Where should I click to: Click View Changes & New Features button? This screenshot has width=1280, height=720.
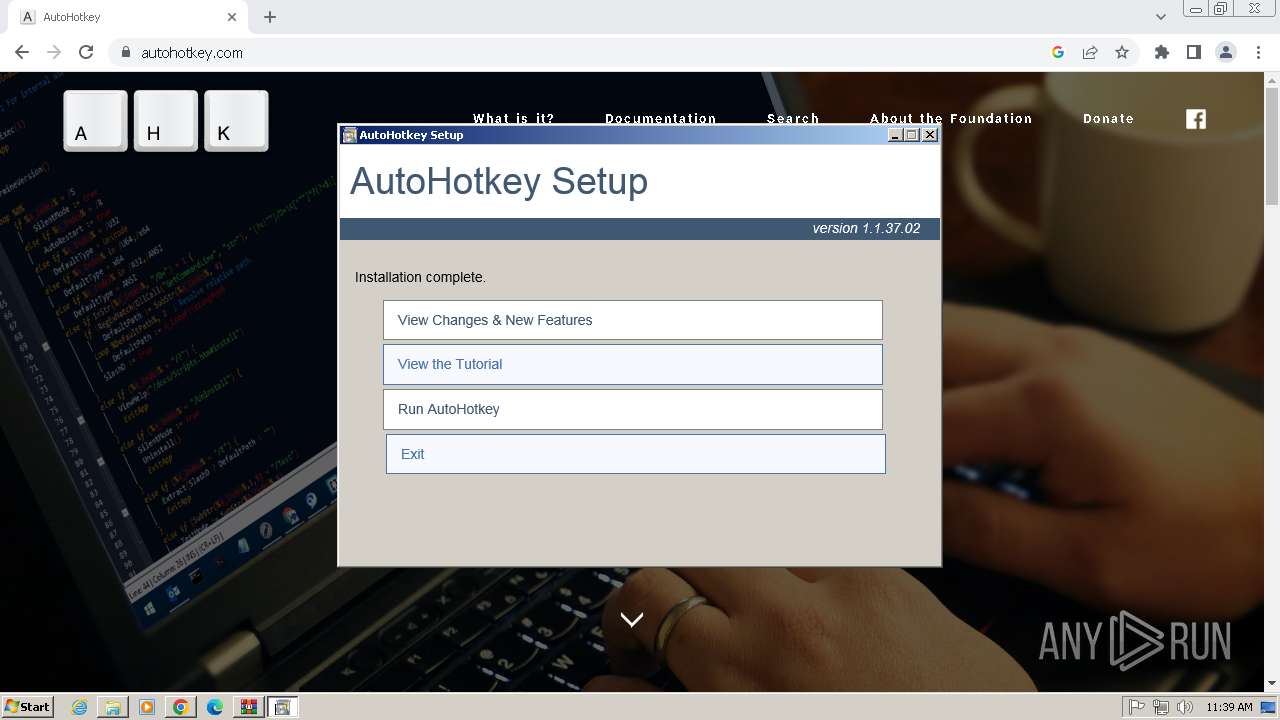point(632,320)
